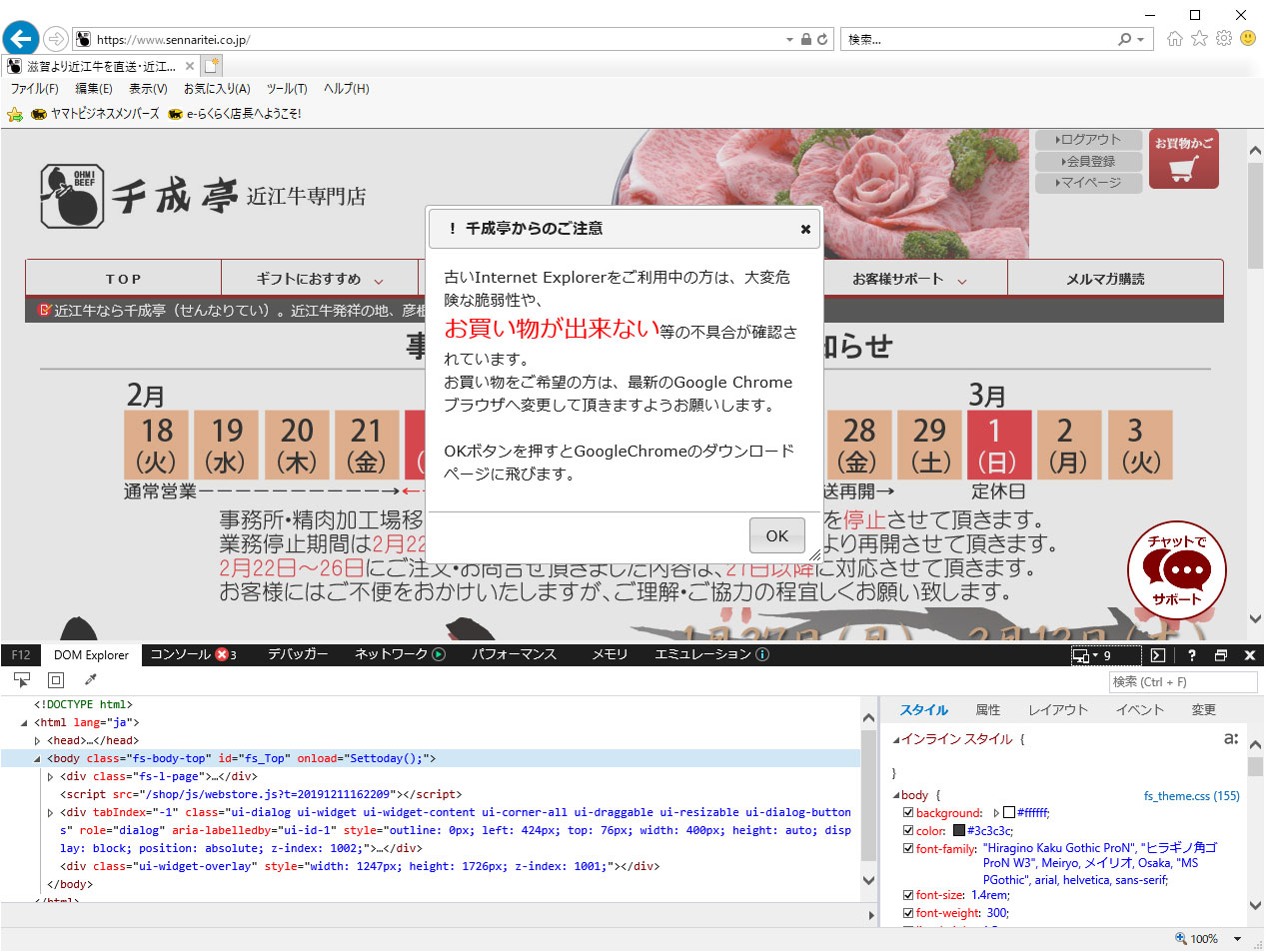The height and width of the screenshot is (952, 1265).
Task: Uncheck the color property checkbox
Action: point(908,830)
